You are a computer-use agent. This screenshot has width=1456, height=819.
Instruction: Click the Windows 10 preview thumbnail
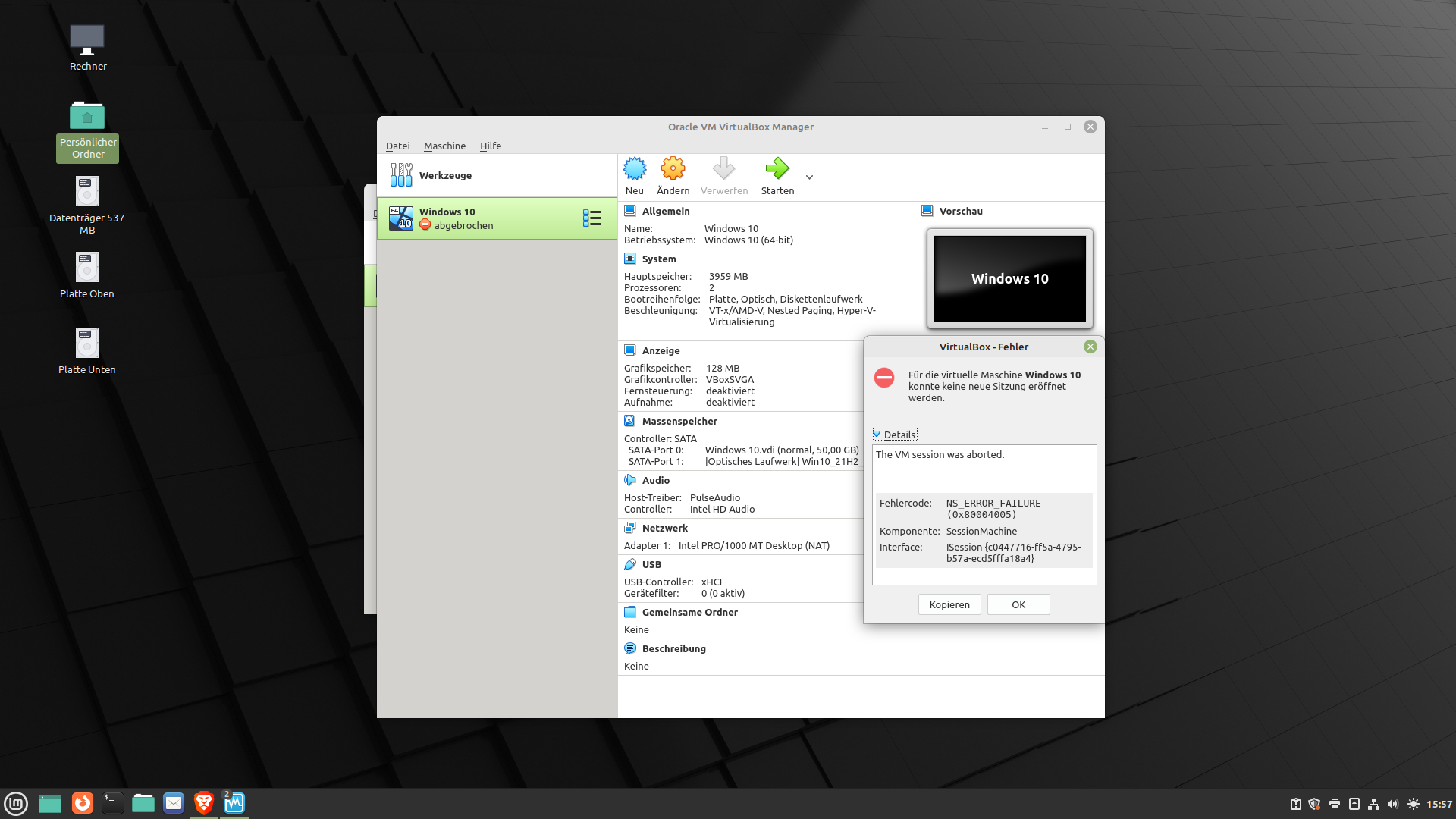click(x=1009, y=278)
